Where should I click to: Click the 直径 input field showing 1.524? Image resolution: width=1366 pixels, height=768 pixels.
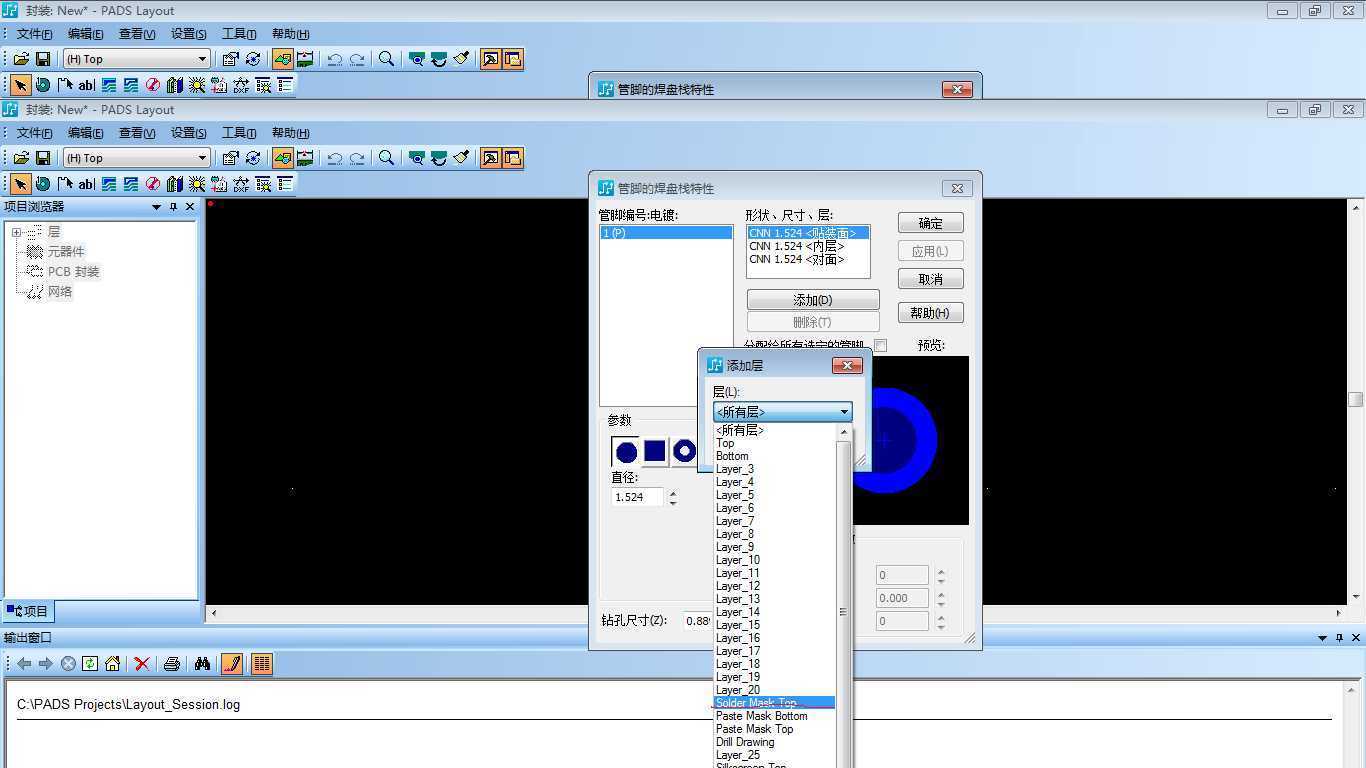(x=637, y=497)
